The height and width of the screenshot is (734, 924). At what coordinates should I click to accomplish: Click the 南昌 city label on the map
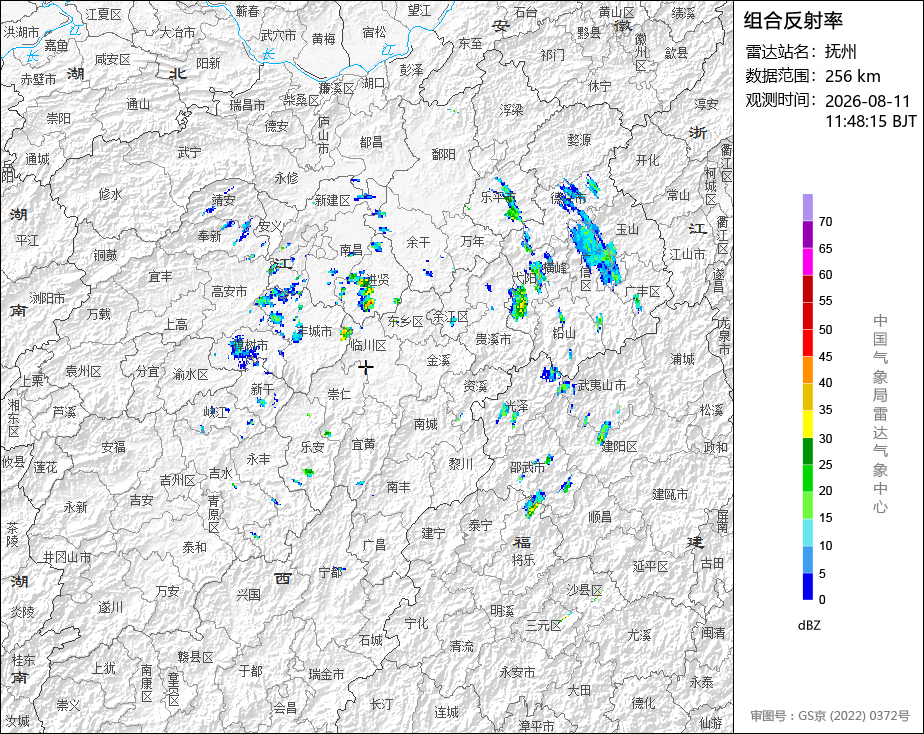(351, 250)
